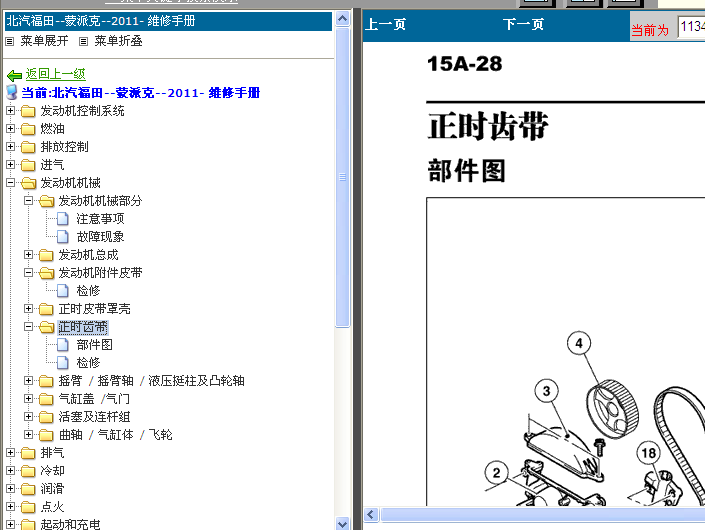Expand the 排放控制 tree node

click(x=10, y=147)
